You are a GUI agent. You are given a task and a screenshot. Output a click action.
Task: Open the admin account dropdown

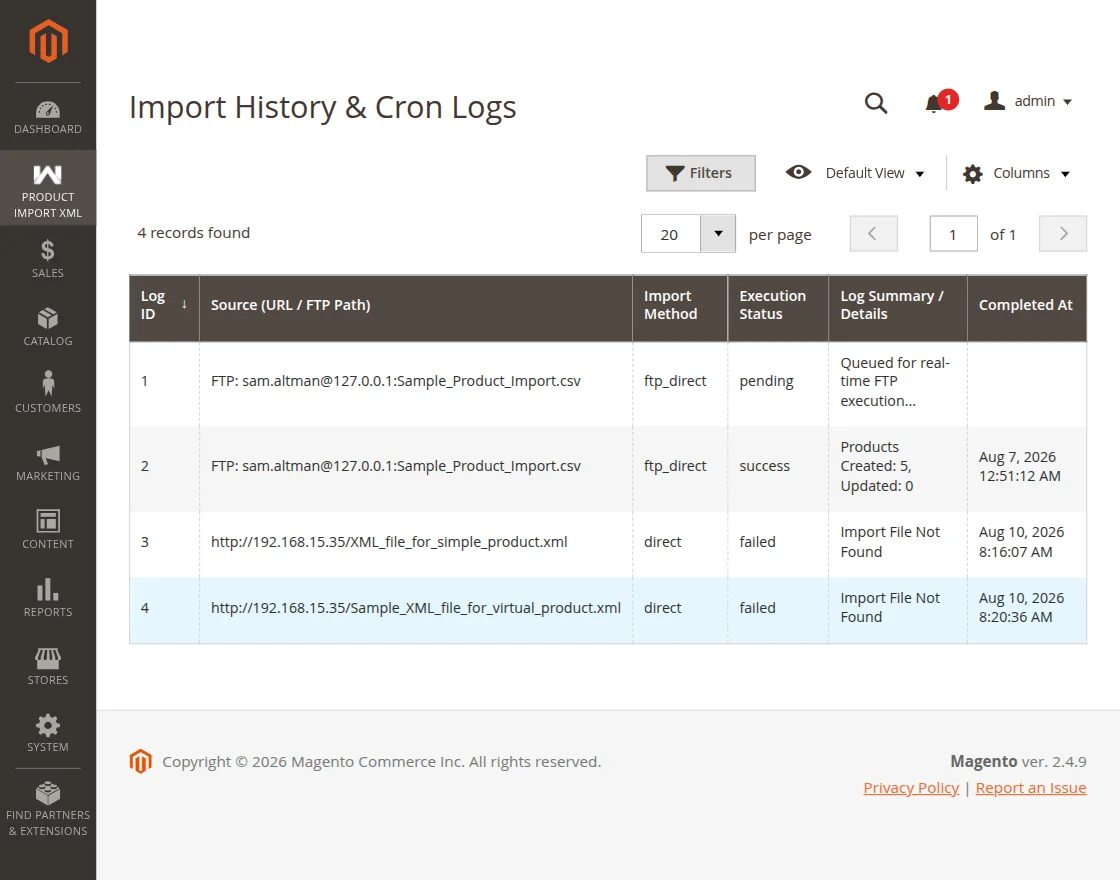(1028, 101)
